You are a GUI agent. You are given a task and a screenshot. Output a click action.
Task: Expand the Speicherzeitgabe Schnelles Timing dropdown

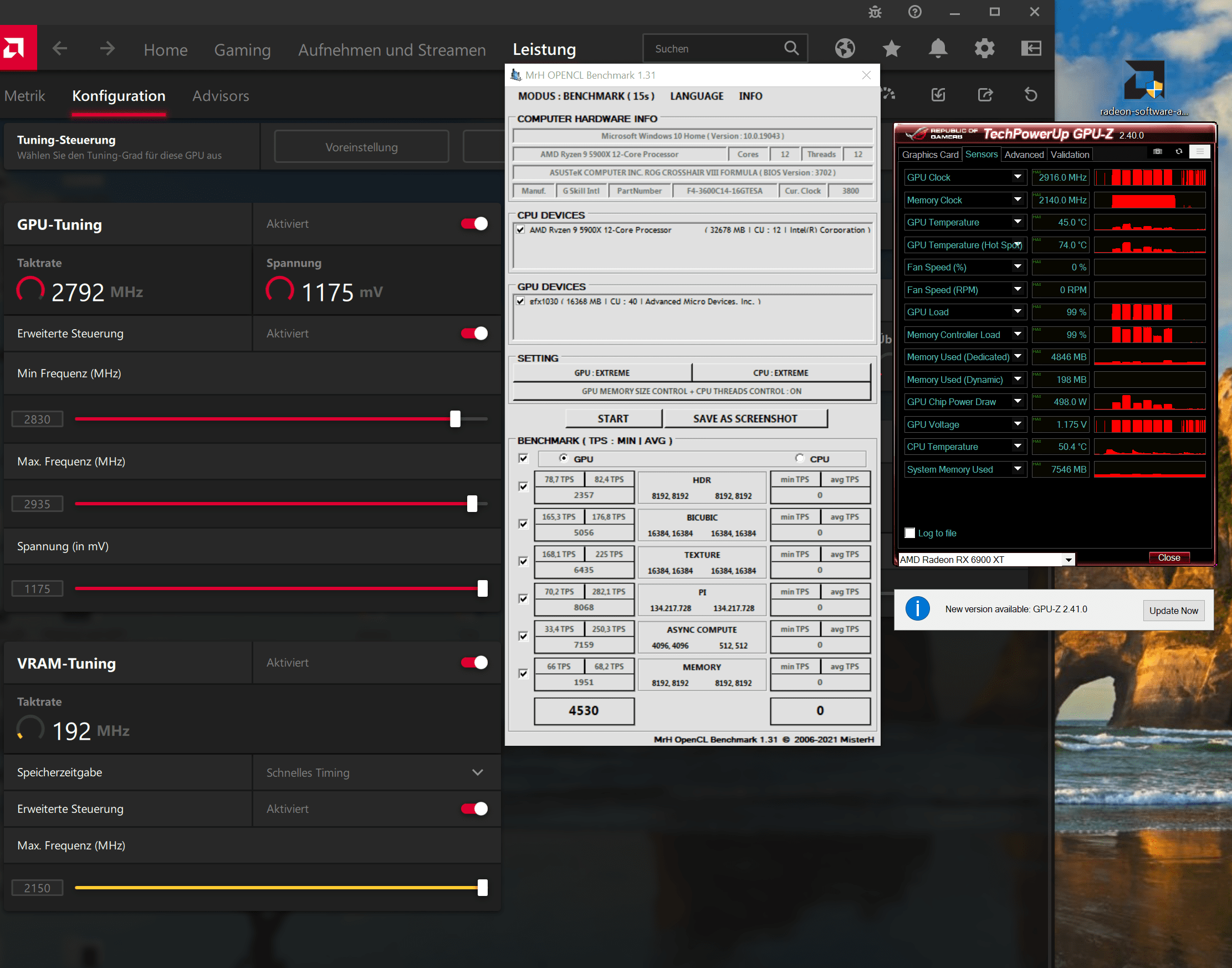[x=477, y=772]
